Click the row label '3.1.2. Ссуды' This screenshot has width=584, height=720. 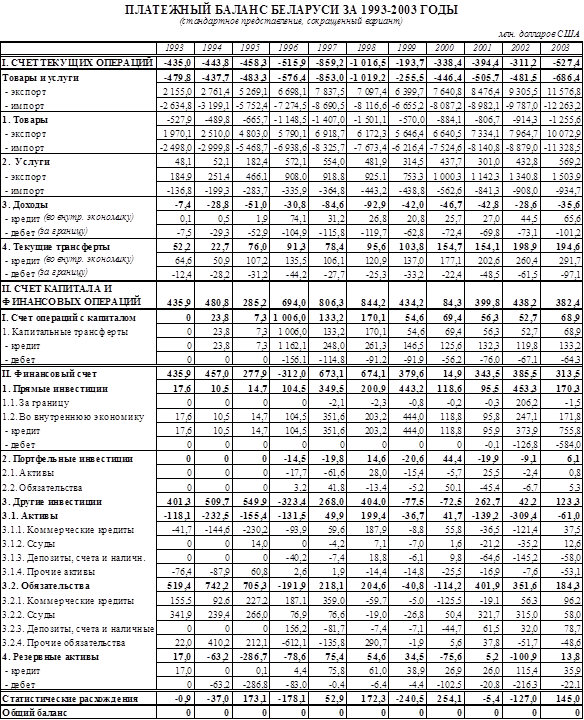(28, 544)
